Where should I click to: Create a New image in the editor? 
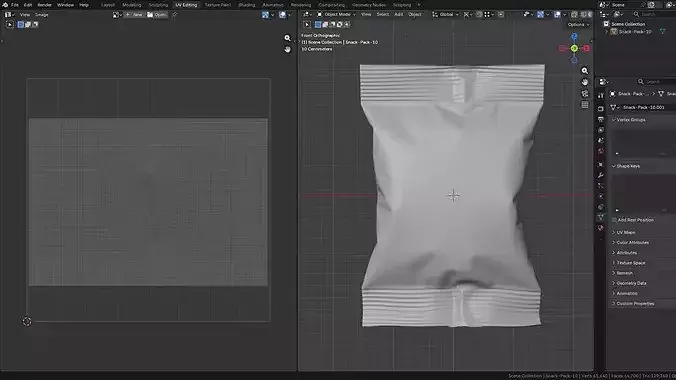click(135, 15)
